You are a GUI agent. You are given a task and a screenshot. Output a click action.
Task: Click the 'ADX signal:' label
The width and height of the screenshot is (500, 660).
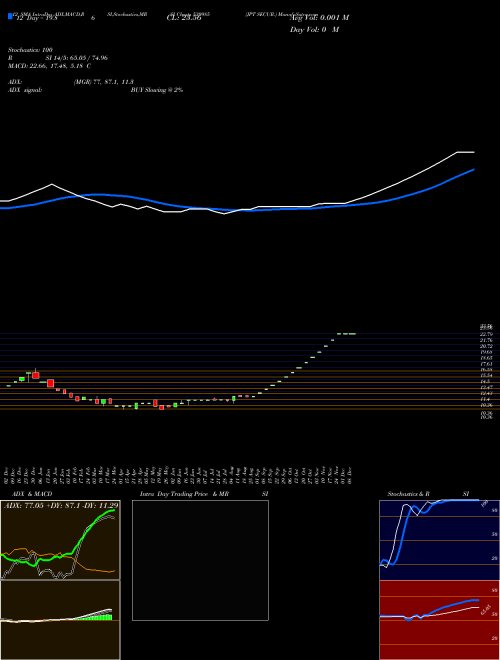25,90
